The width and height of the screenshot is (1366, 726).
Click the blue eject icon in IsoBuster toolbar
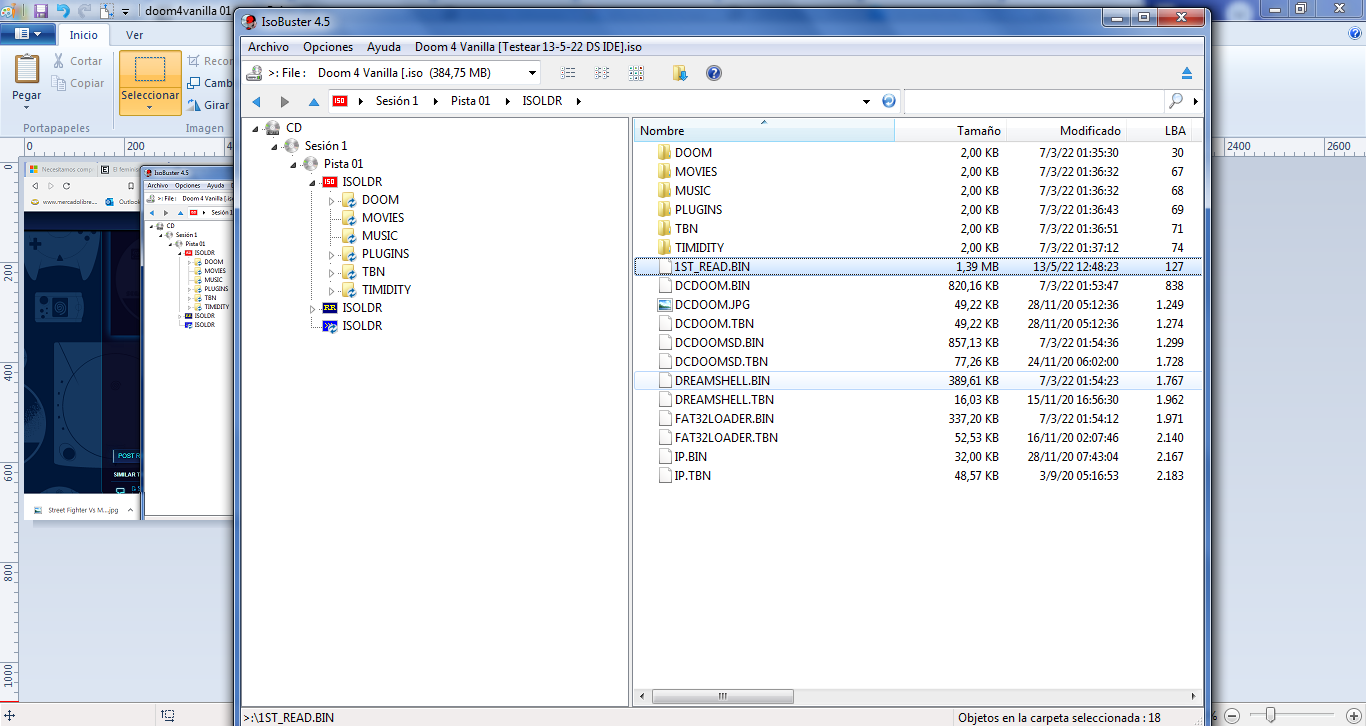(1187, 73)
